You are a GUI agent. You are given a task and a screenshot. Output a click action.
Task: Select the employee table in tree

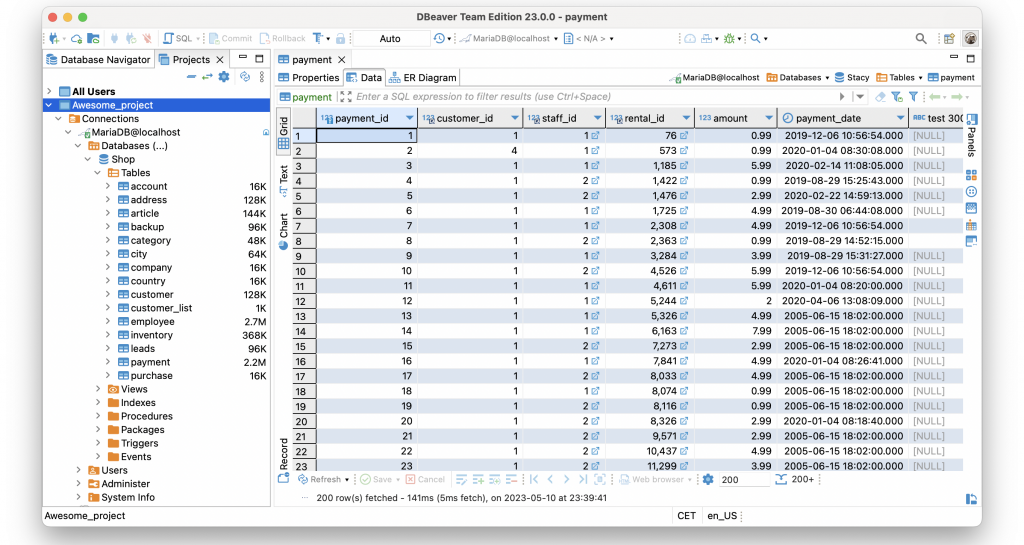pyautogui.click(x=146, y=322)
